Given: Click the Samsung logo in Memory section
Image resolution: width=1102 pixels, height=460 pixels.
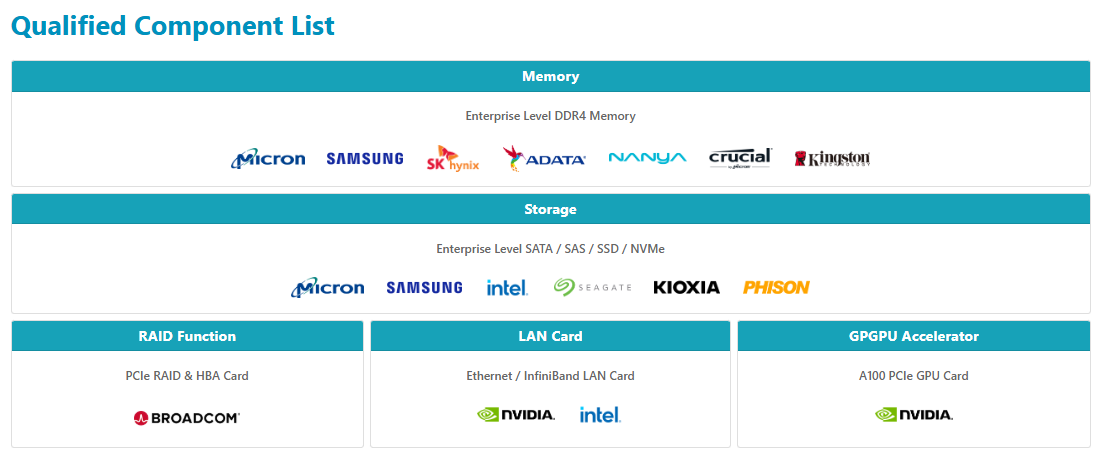Looking at the screenshot, I should click(x=365, y=159).
